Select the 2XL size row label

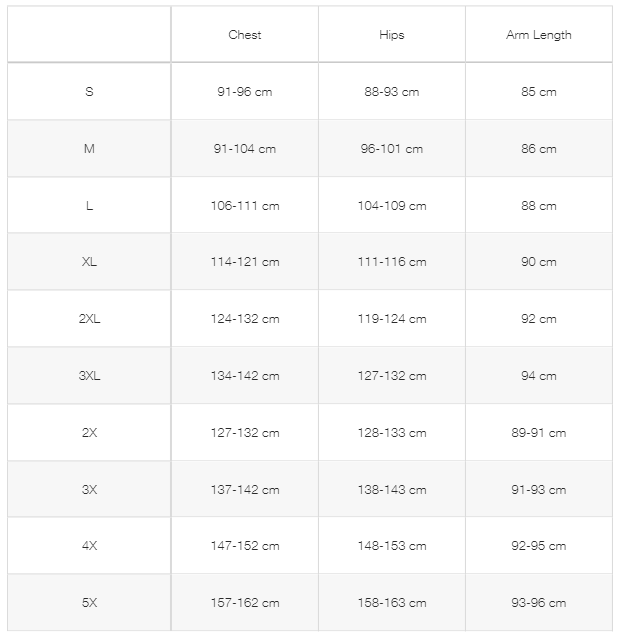click(x=89, y=319)
